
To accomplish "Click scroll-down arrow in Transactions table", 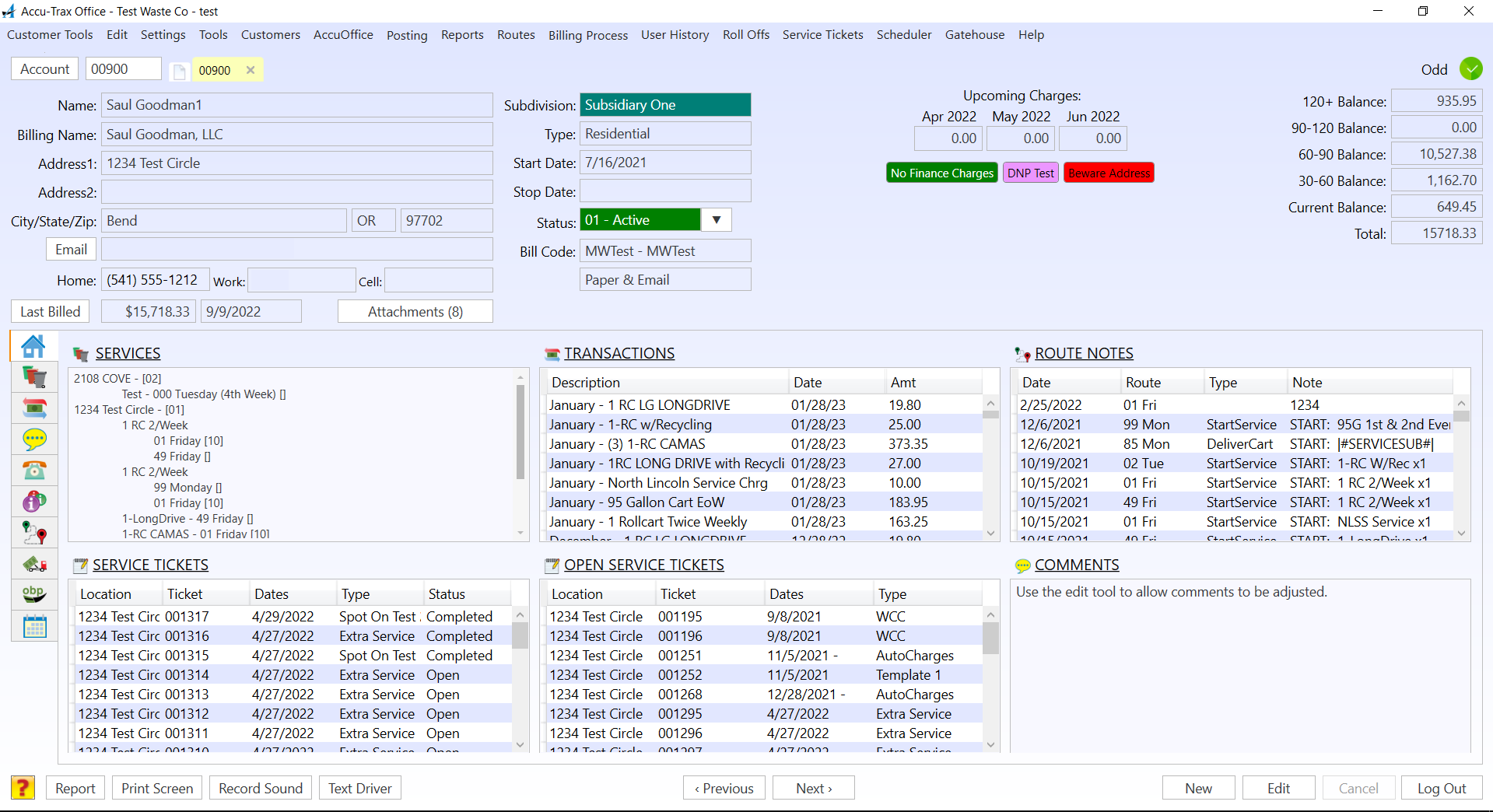I will coord(990,533).
